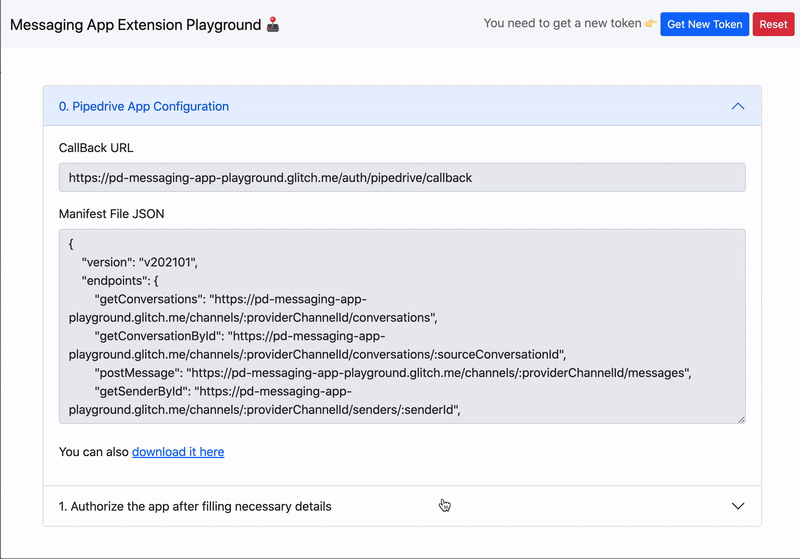Click the "You need to get a new token" text
The height and width of the screenshot is (559, 800).
[561, 24]
